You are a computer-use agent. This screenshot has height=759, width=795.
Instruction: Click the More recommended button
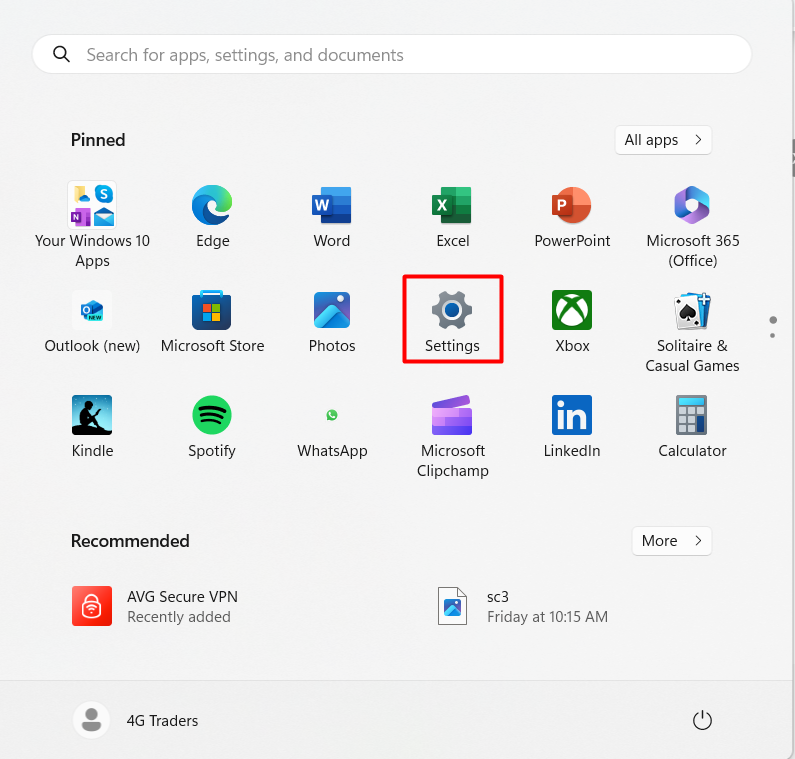(x=671, y=541)
